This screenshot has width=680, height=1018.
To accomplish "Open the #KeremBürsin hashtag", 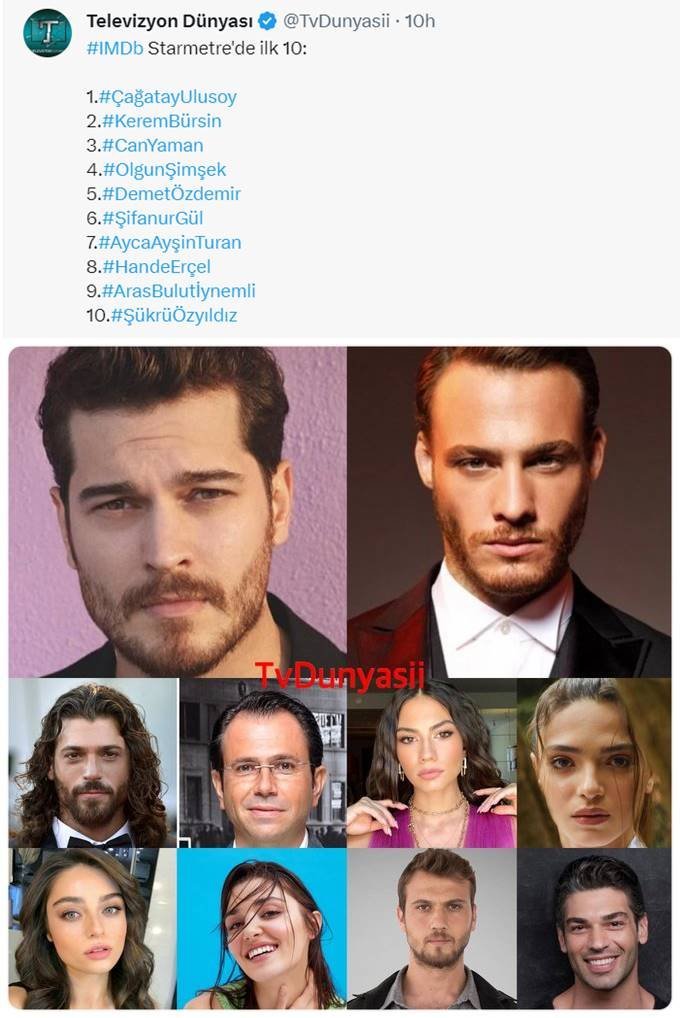I will (x=162, y=121).
